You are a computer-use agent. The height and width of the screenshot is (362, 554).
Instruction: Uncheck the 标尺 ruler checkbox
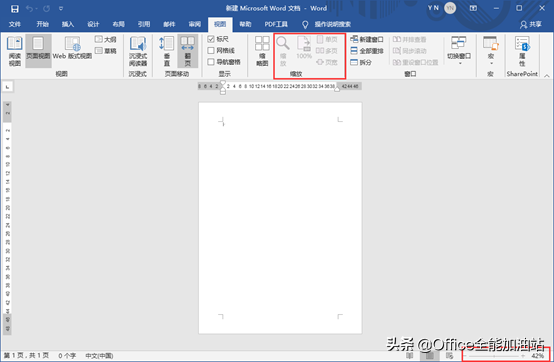[x=211, y=39]
